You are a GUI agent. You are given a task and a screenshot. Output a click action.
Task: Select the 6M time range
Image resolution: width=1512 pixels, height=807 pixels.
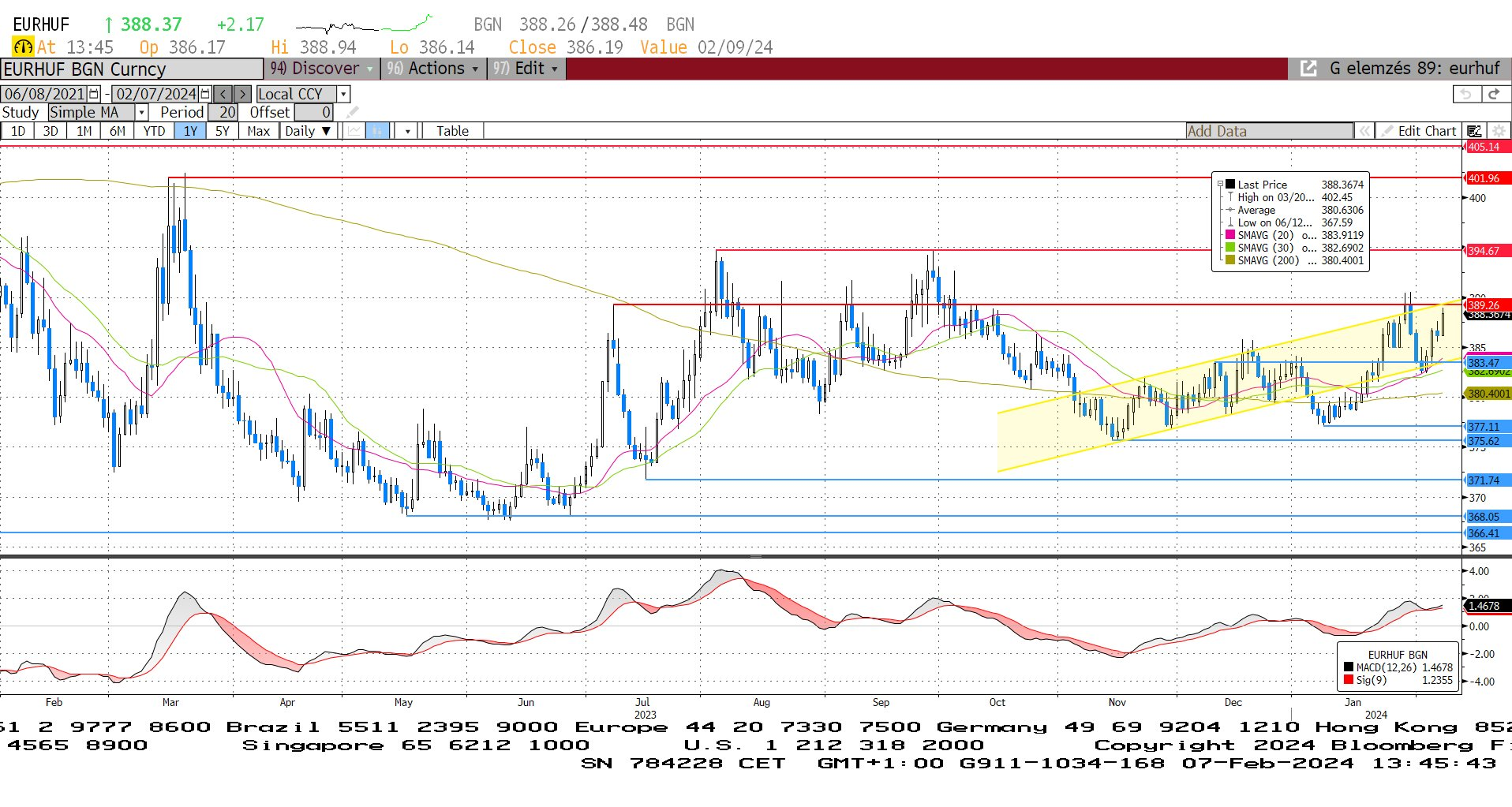click(x=117, y=131)
